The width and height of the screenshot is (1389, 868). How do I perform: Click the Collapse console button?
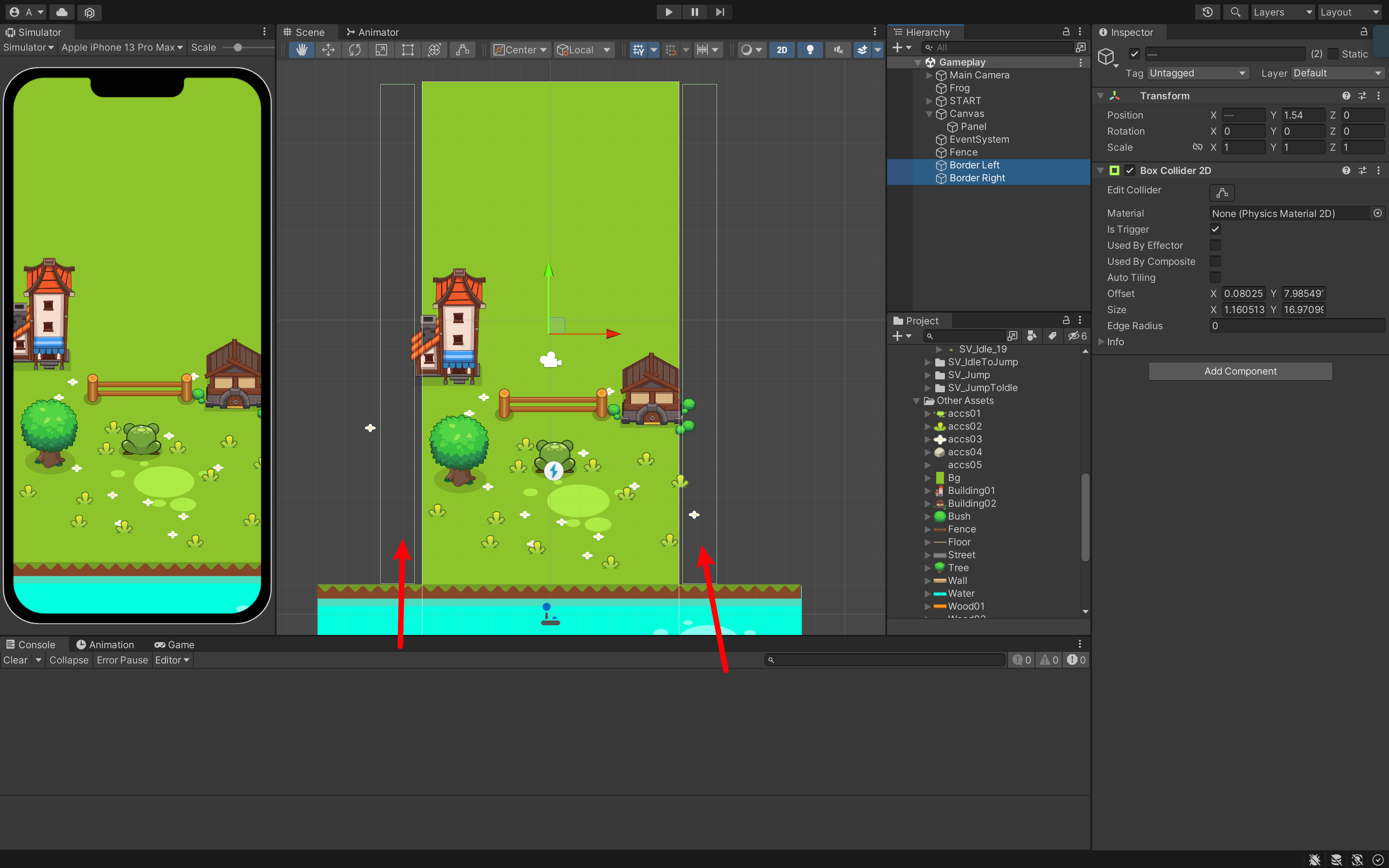(x=69, y=660)
